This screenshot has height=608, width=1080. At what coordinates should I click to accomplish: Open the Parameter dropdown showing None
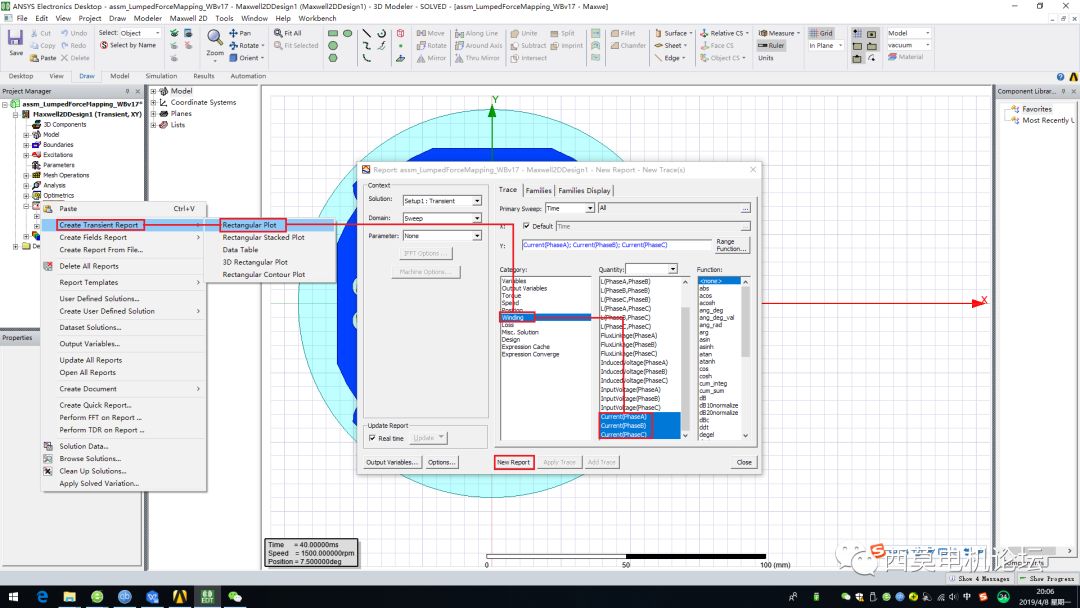click(x=442, y=236)
